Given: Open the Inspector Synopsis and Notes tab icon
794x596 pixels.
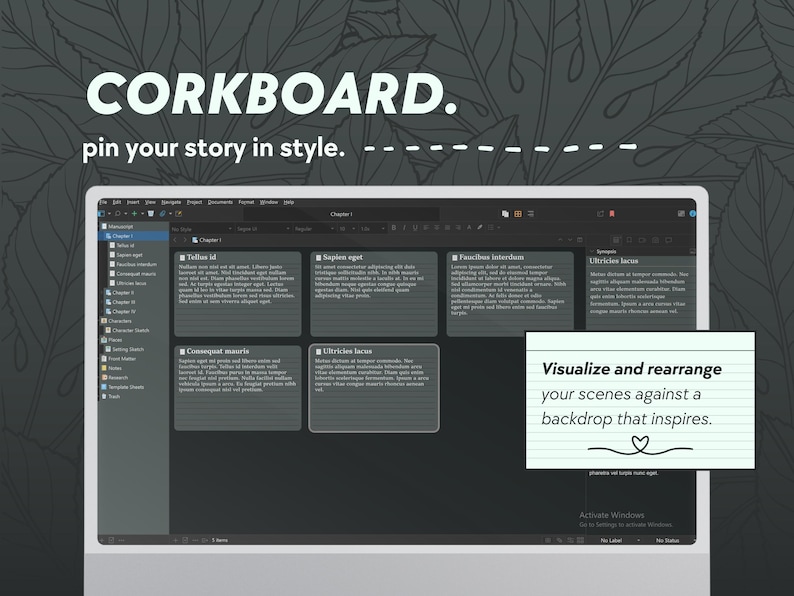Looking at the screenshot, I should click(616, 240).
